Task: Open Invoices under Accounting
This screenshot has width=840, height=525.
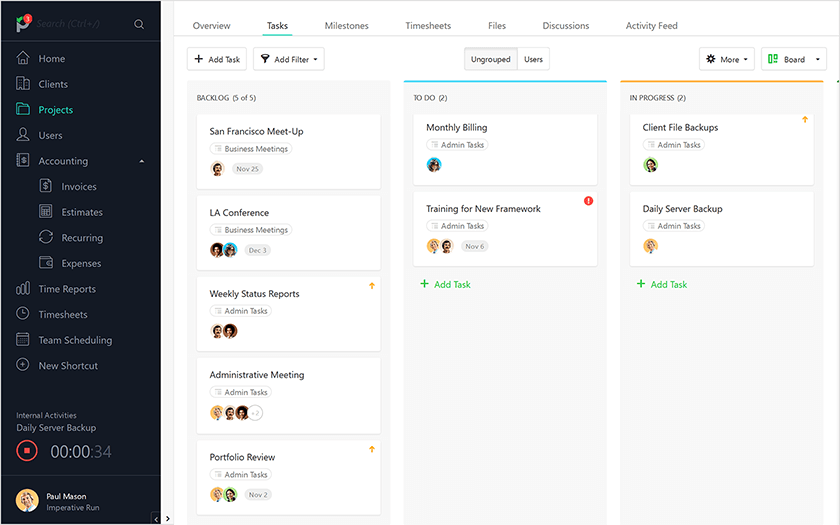Action: coord(80,186)
